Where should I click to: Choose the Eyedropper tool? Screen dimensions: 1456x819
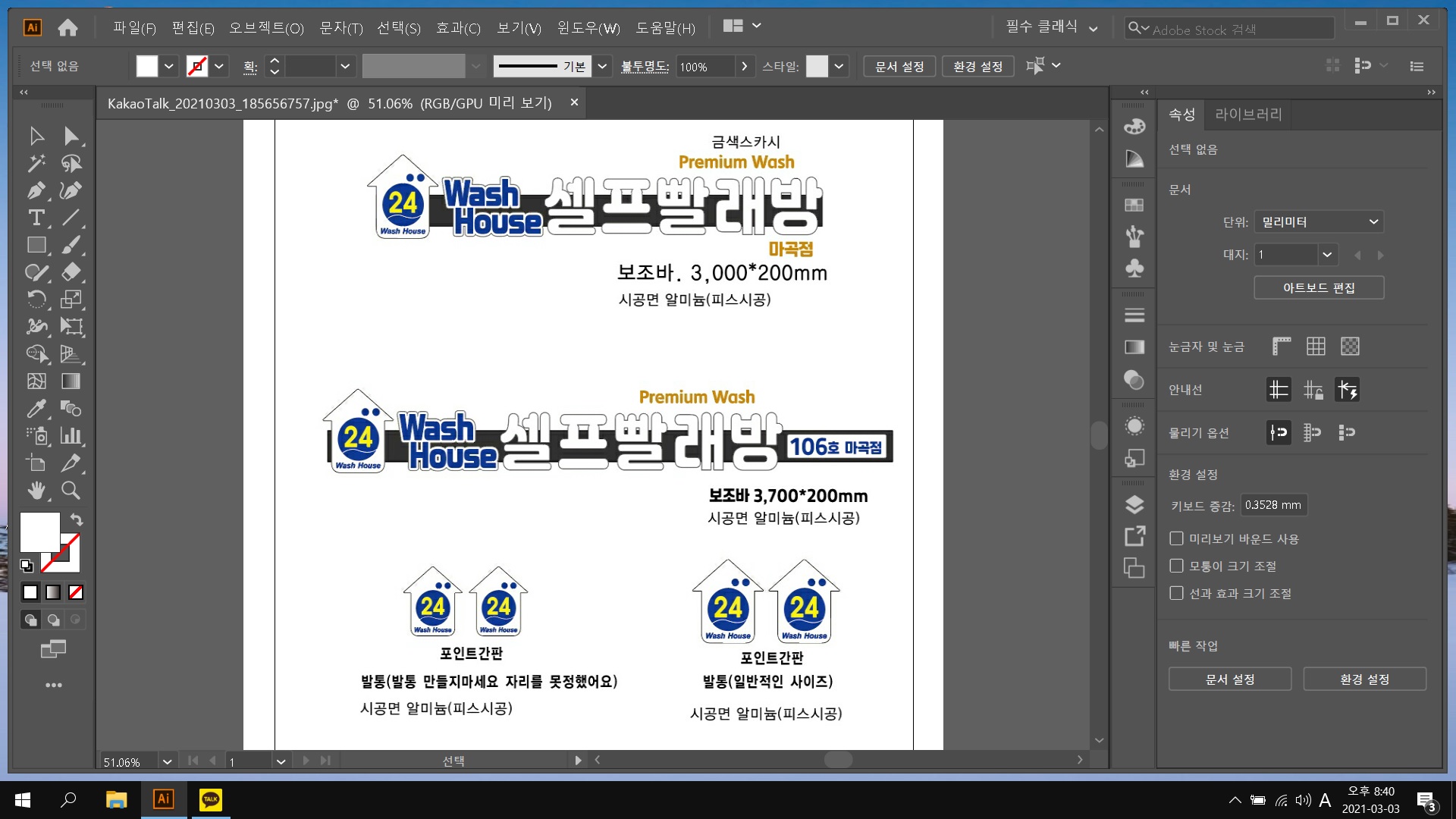36,409
